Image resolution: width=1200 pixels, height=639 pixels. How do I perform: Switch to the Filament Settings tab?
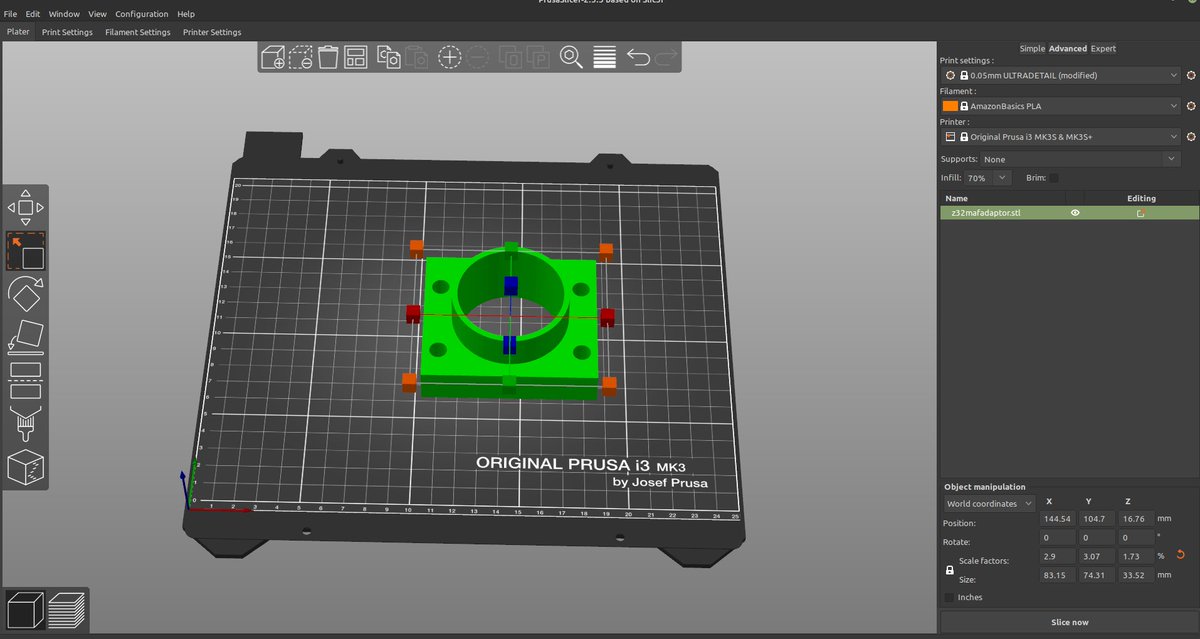(138, 32)
